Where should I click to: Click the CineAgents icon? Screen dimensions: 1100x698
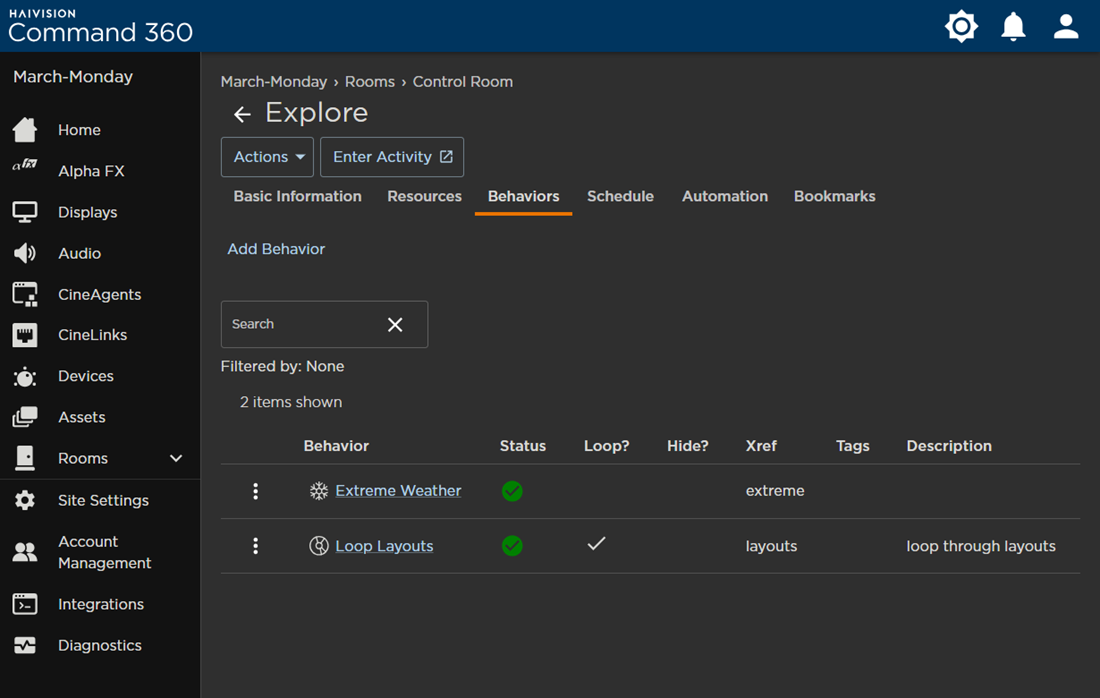25,295
